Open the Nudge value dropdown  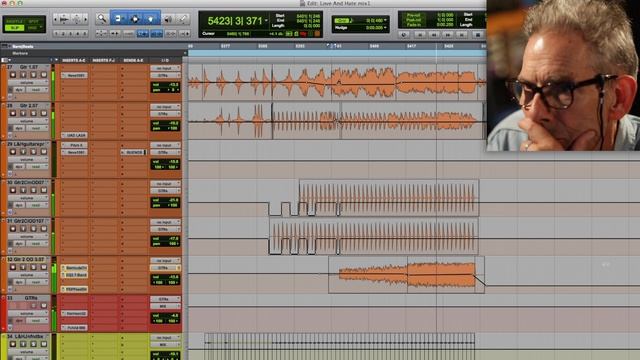tap(385, 28)
